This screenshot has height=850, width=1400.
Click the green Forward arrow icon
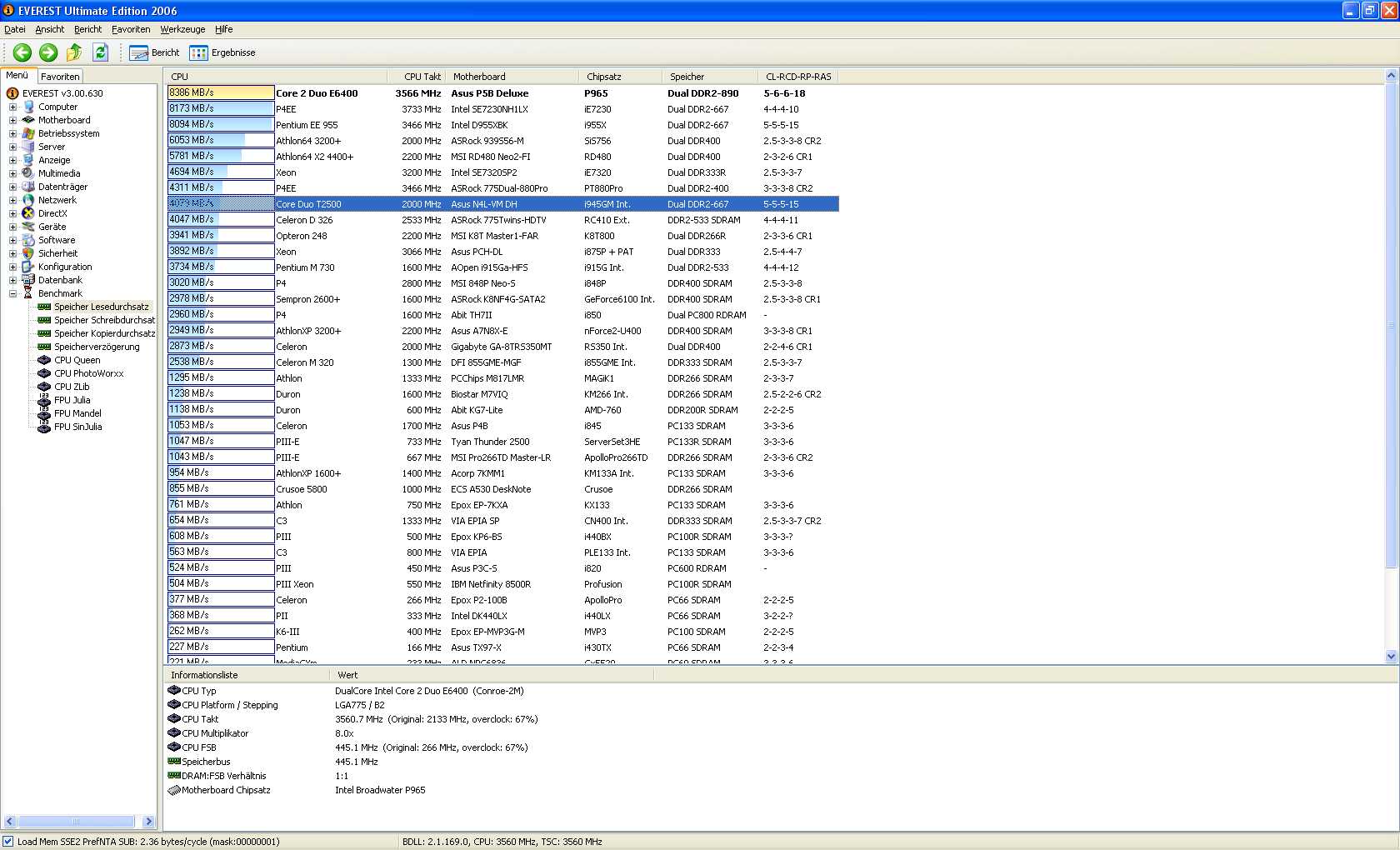click(48, 52)
